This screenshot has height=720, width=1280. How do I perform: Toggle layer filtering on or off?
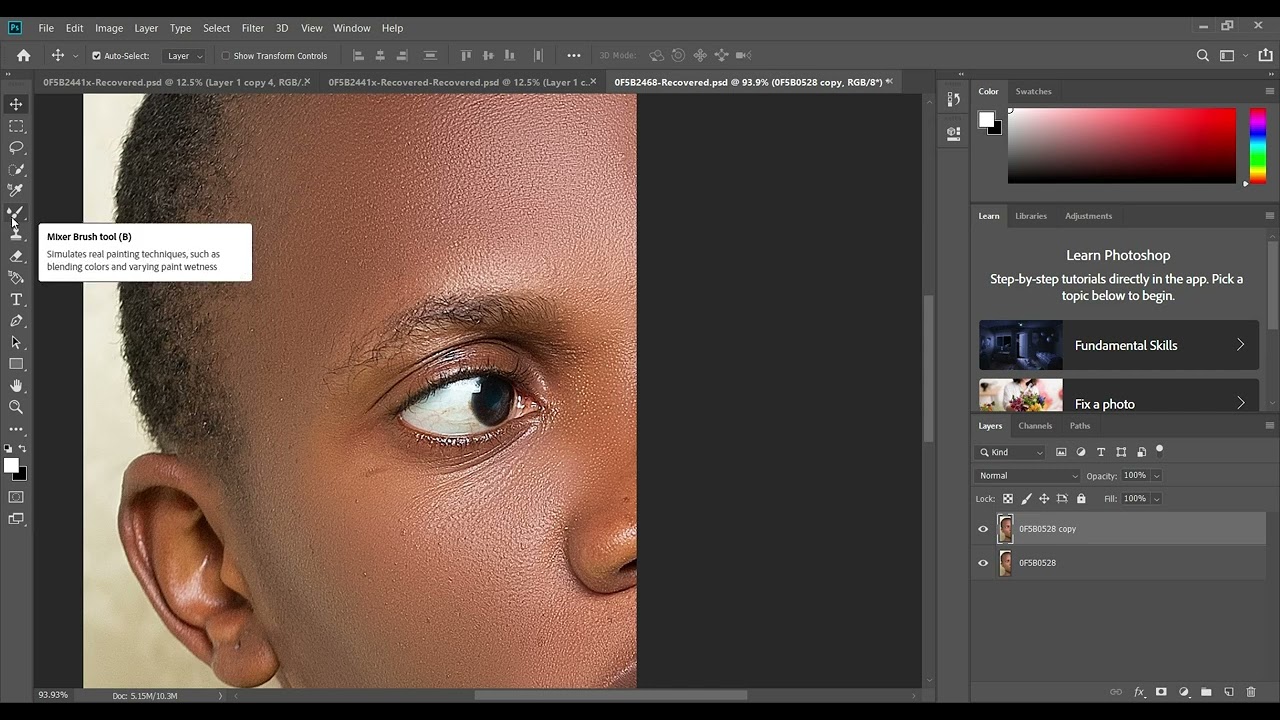pos(1160,450)
